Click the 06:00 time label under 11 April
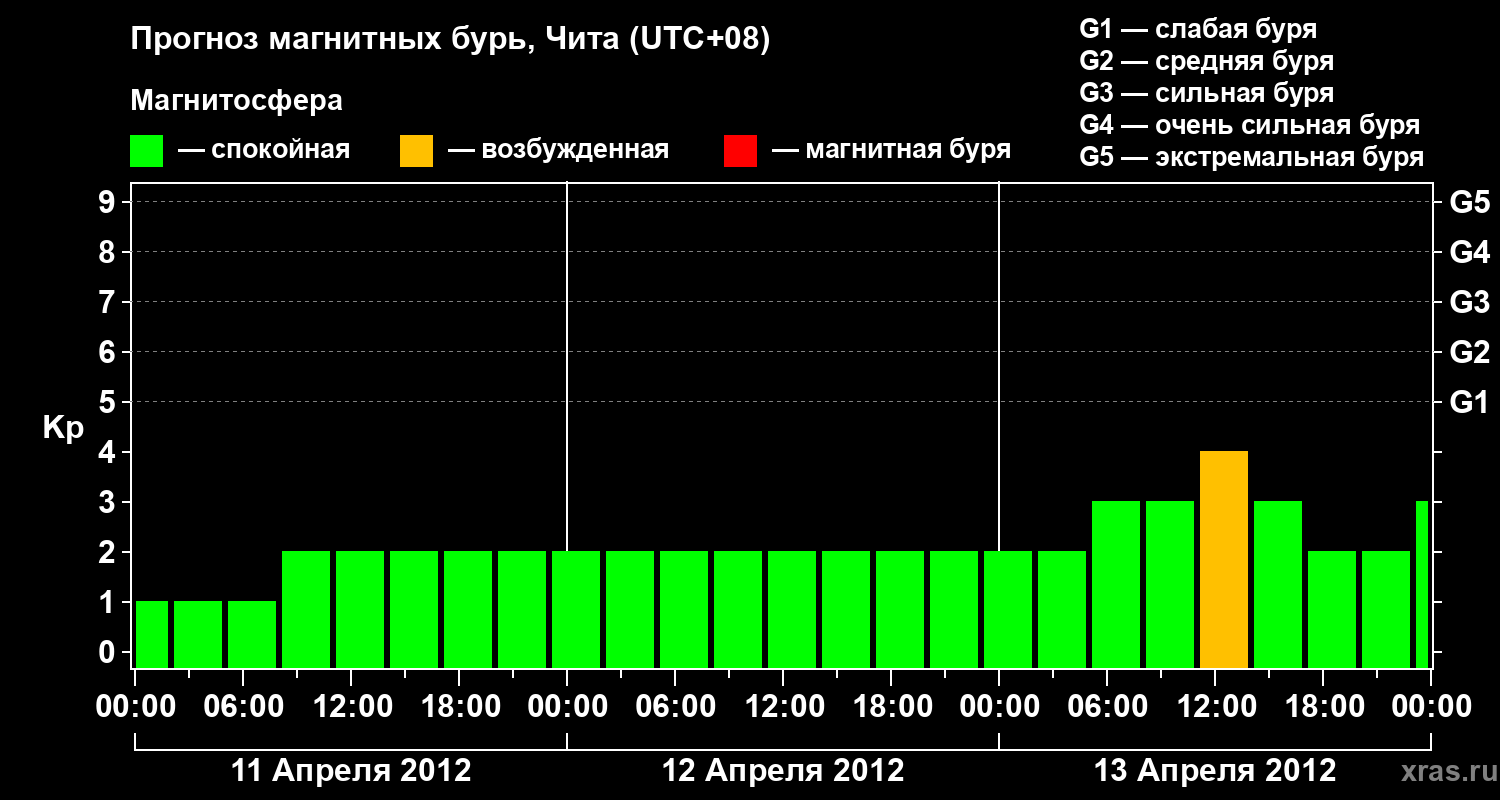Viewport: 1500px width, 800px height. pos(243,707)
